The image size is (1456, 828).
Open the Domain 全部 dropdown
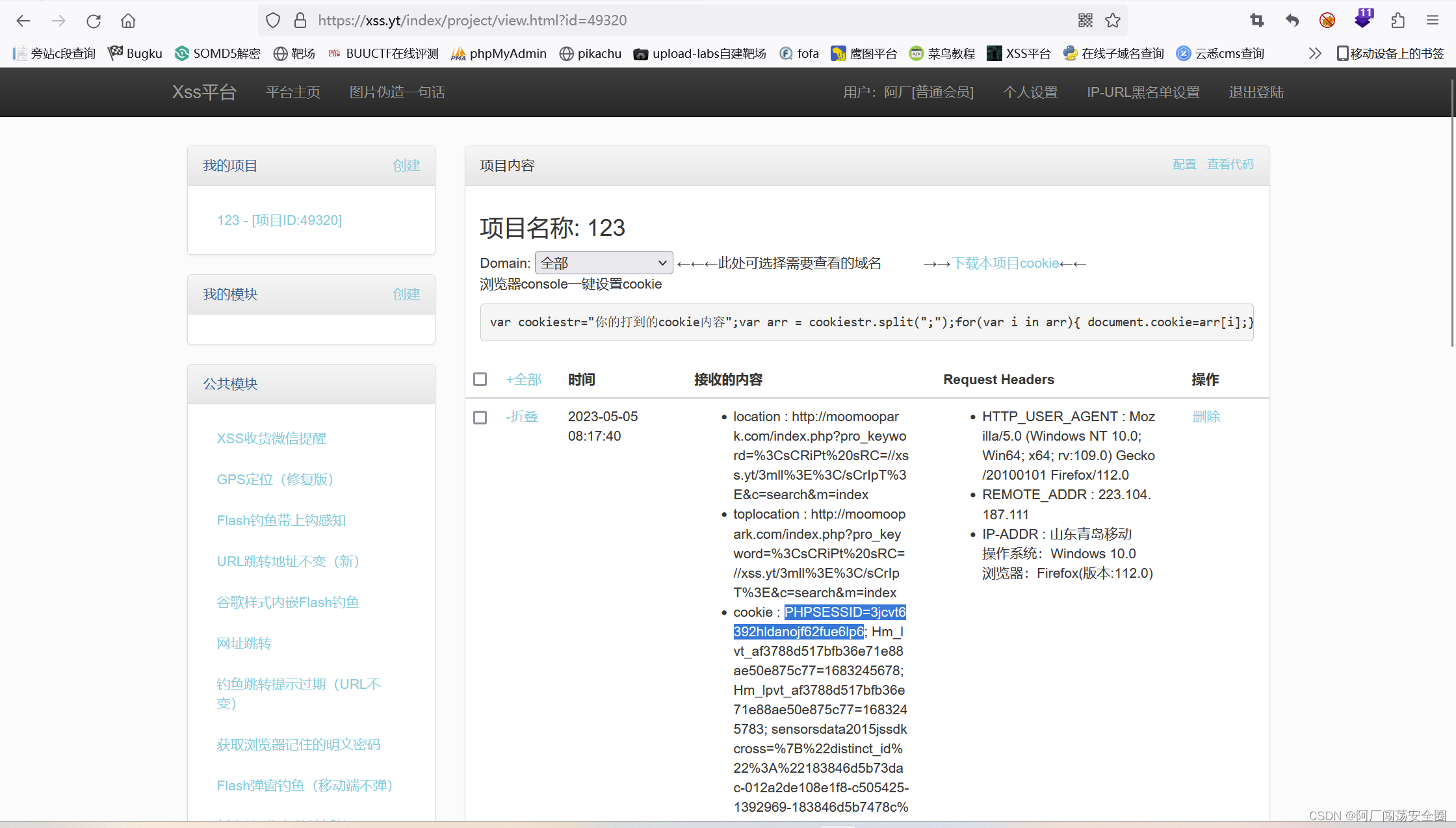[x=603, y=263]
